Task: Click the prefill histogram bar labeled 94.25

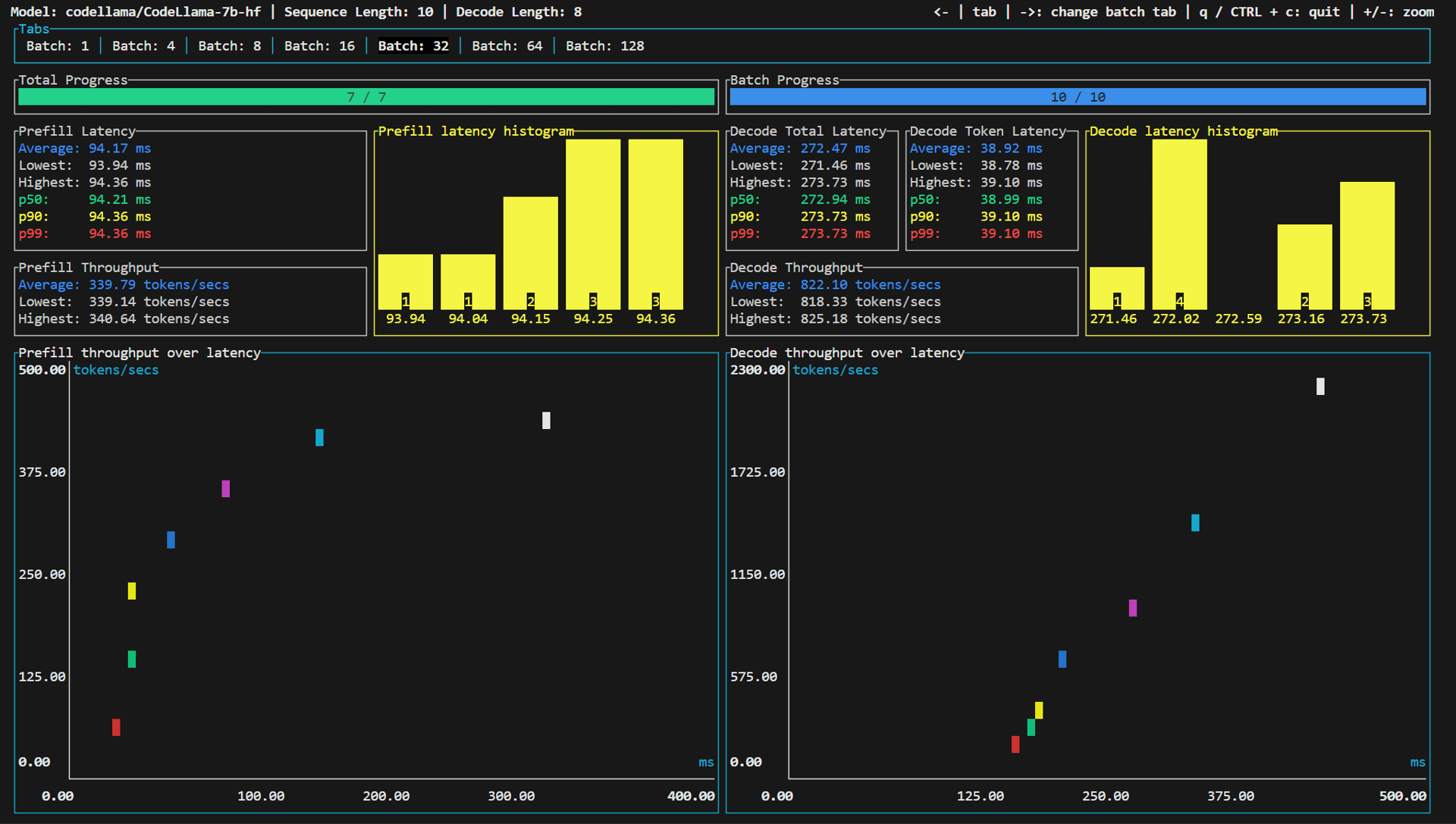Action: point(593,224)
